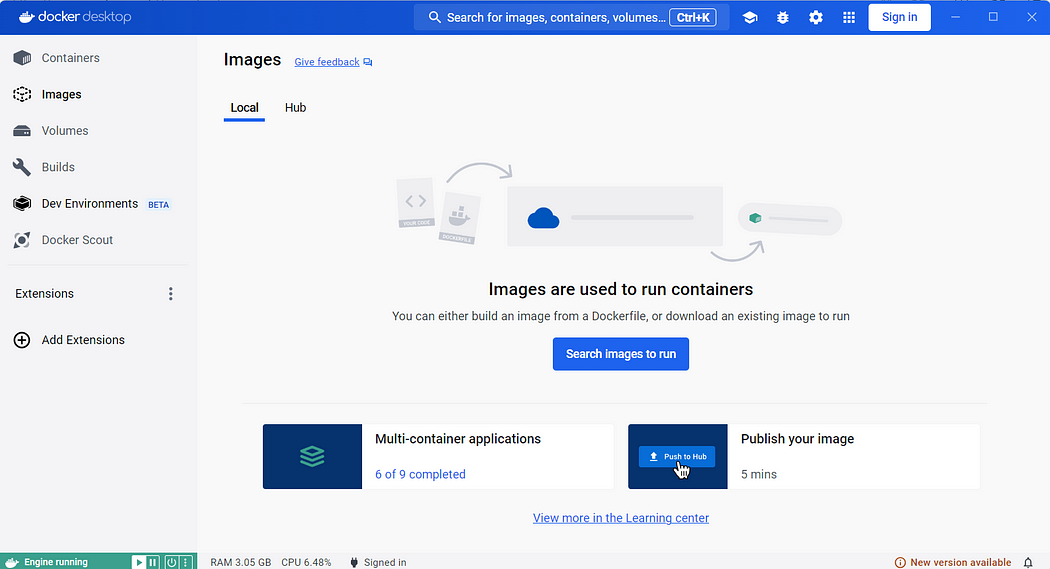Click New version available text

pos(960,562)
